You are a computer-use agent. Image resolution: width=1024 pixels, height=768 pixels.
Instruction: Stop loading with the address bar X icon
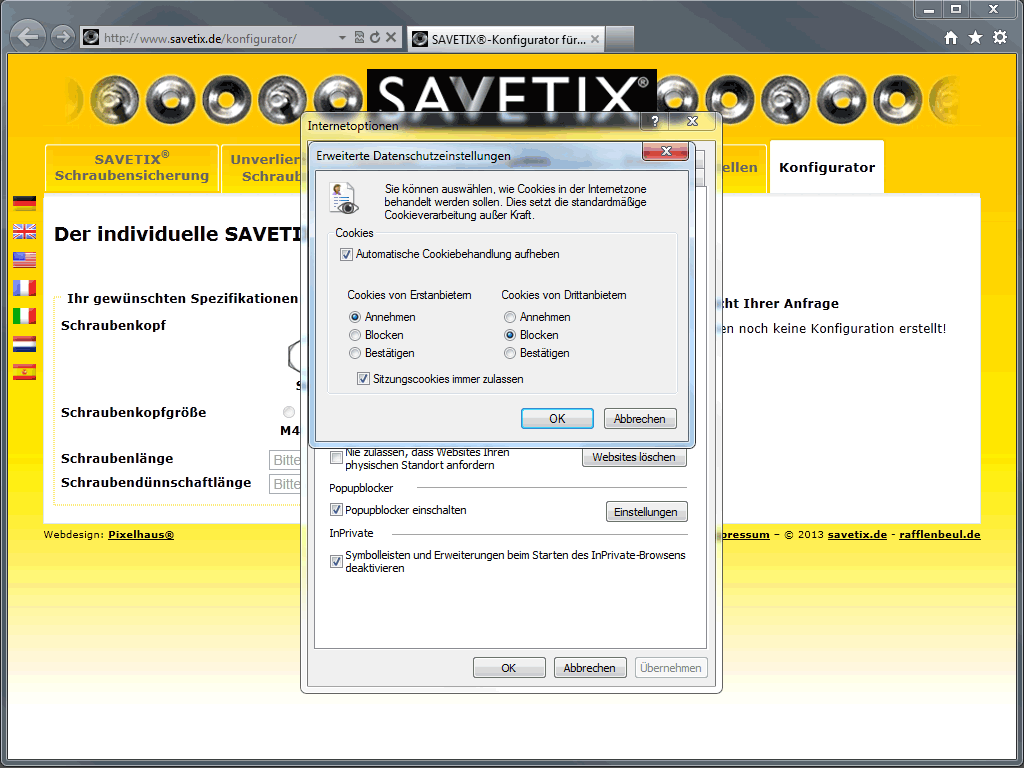coord(391,37)
